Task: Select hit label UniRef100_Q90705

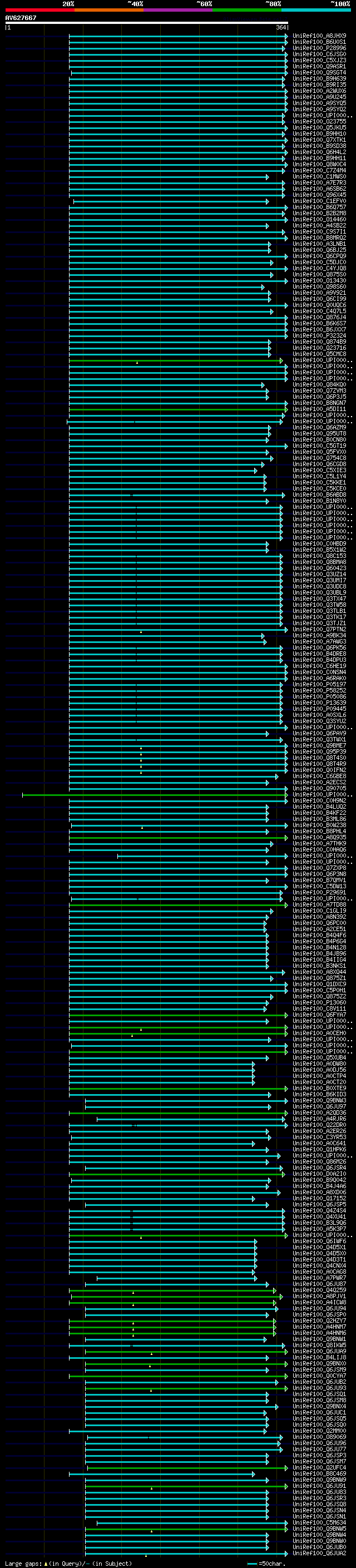Action: point(319,788)
